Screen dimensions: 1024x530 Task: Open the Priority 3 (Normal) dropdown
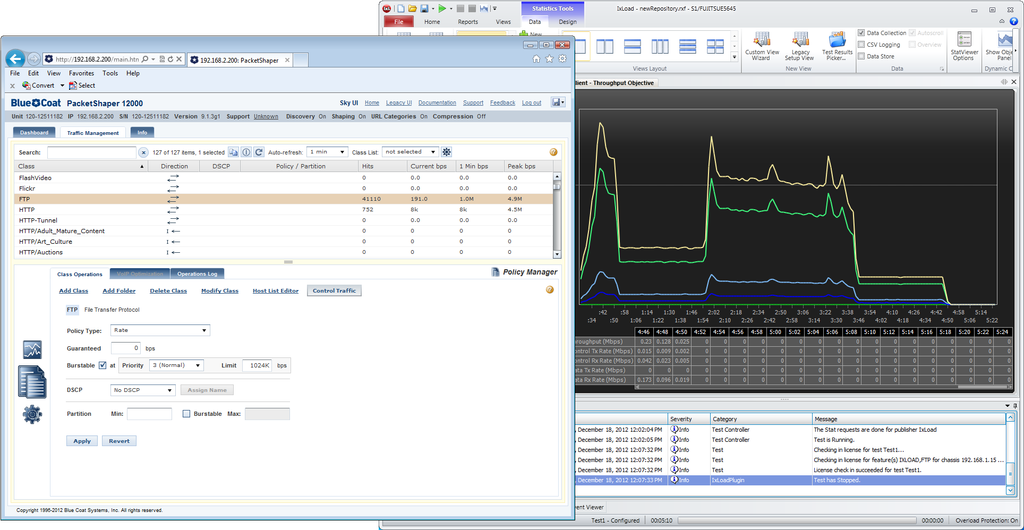(x=176, y=366)
